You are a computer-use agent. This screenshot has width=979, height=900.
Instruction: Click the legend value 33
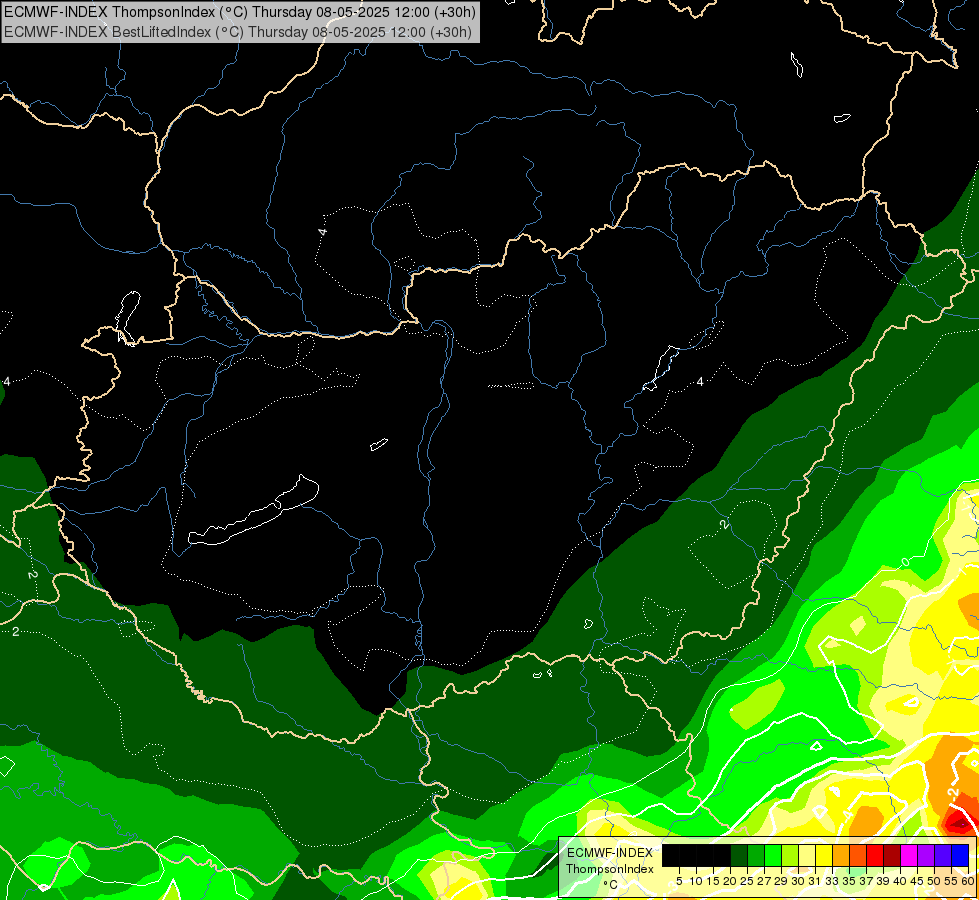click(x=832, y=881)
